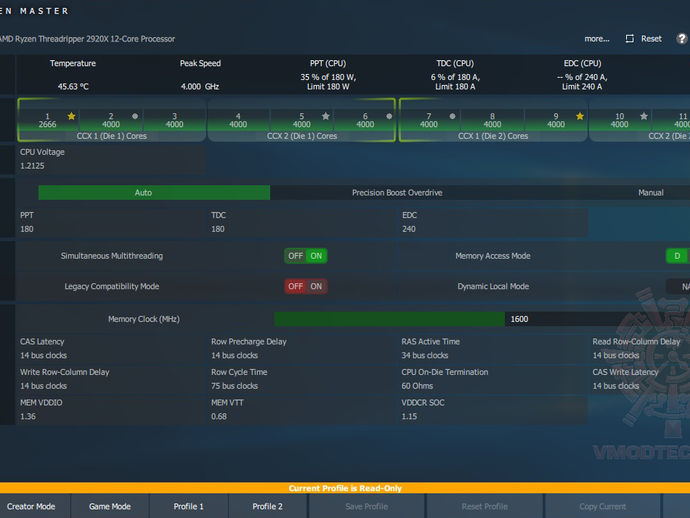Click CCX 1 (Die 1) Cores label
The height and width of the screenshot is (518, 690).
[x=112, y=136]
